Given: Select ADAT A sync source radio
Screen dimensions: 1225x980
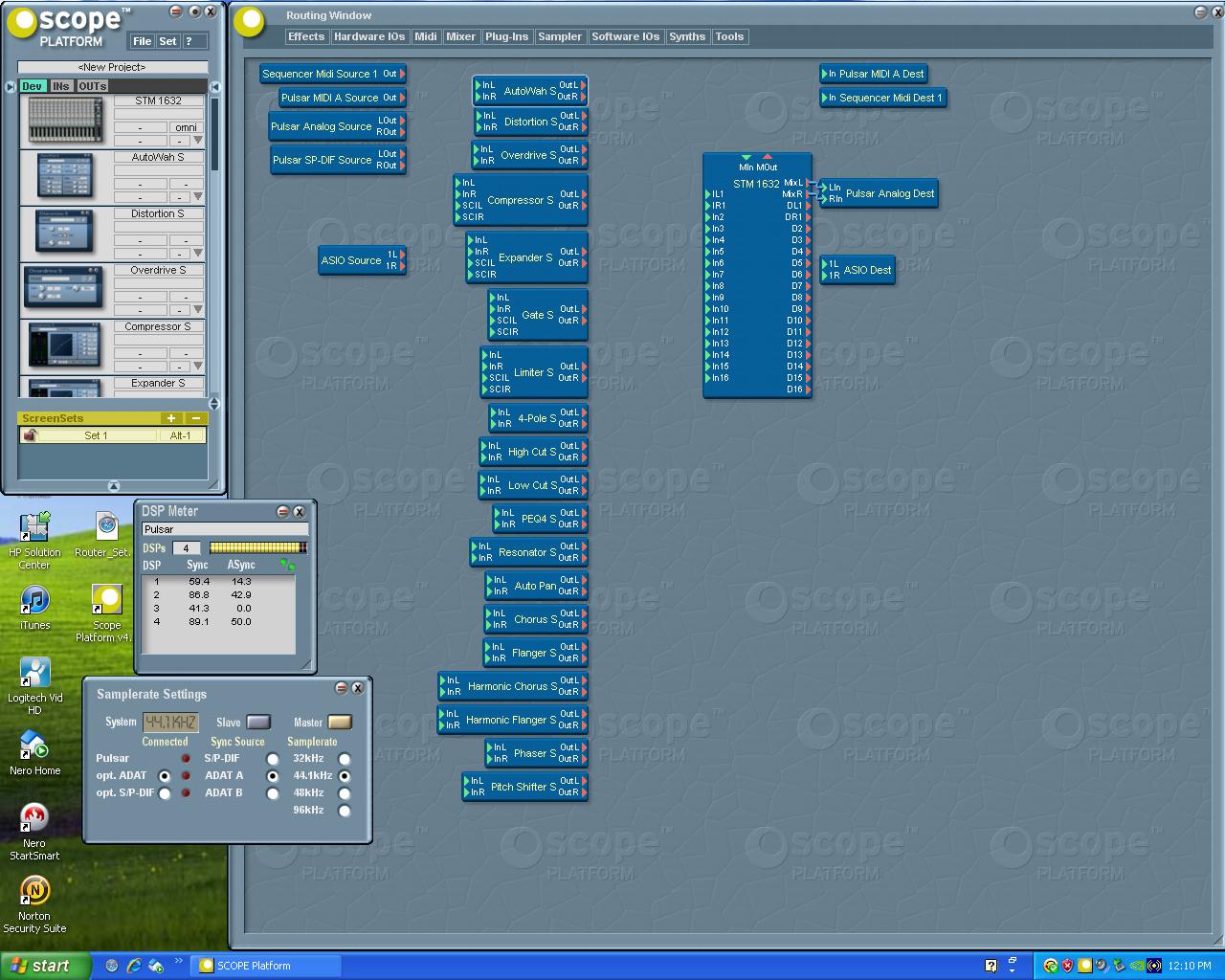Looking at the screenshot, I should tap(273, 776).
